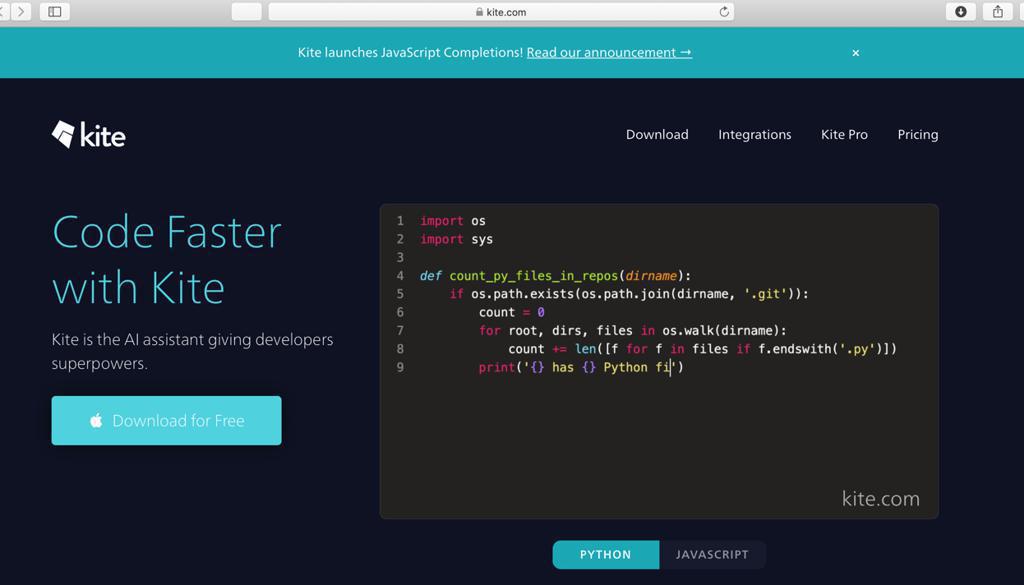Go to the Kite Pro page
1024x585 pixels.
[x=844, y=134]
